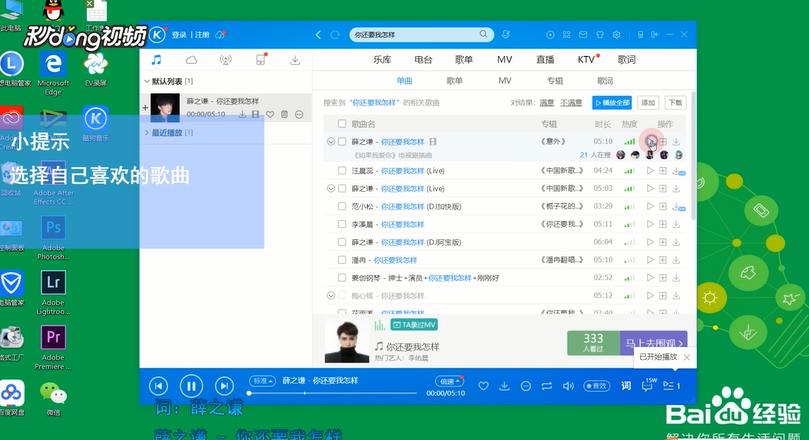
Task: Start listen-to-identify microphone icon
Action: 506,34
